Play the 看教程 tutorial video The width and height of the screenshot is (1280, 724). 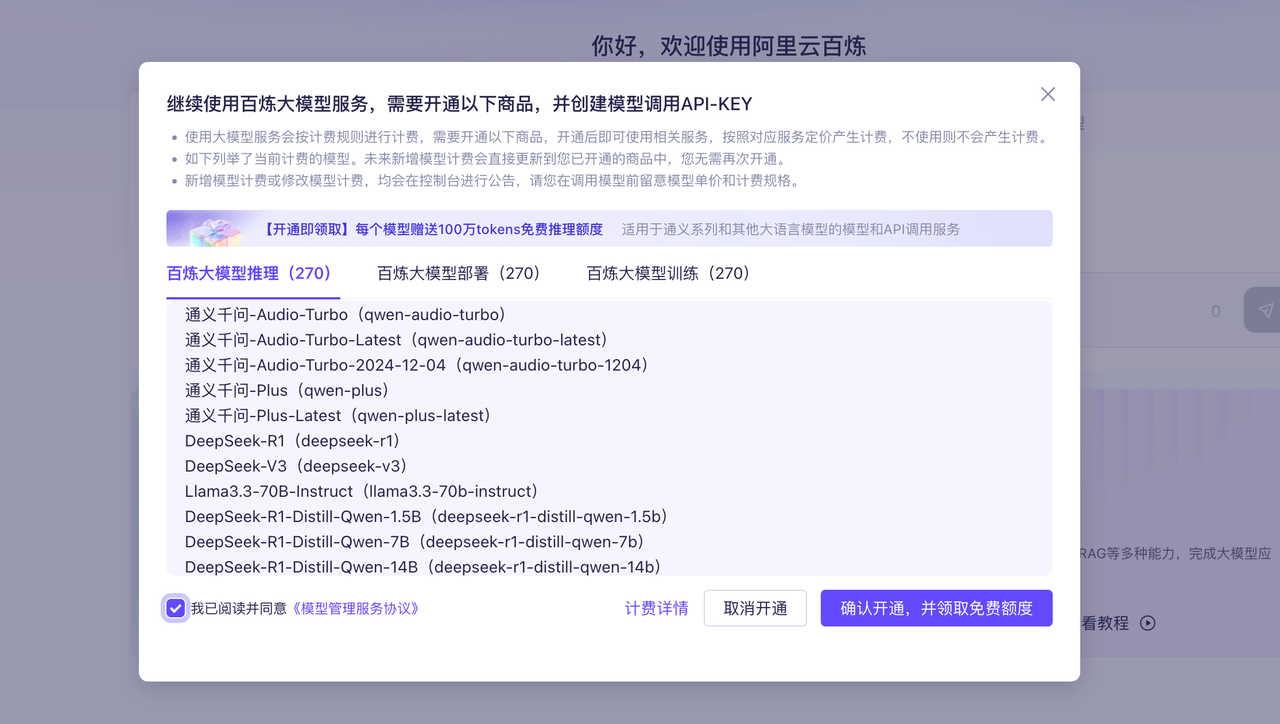[x=1147, y=623]
